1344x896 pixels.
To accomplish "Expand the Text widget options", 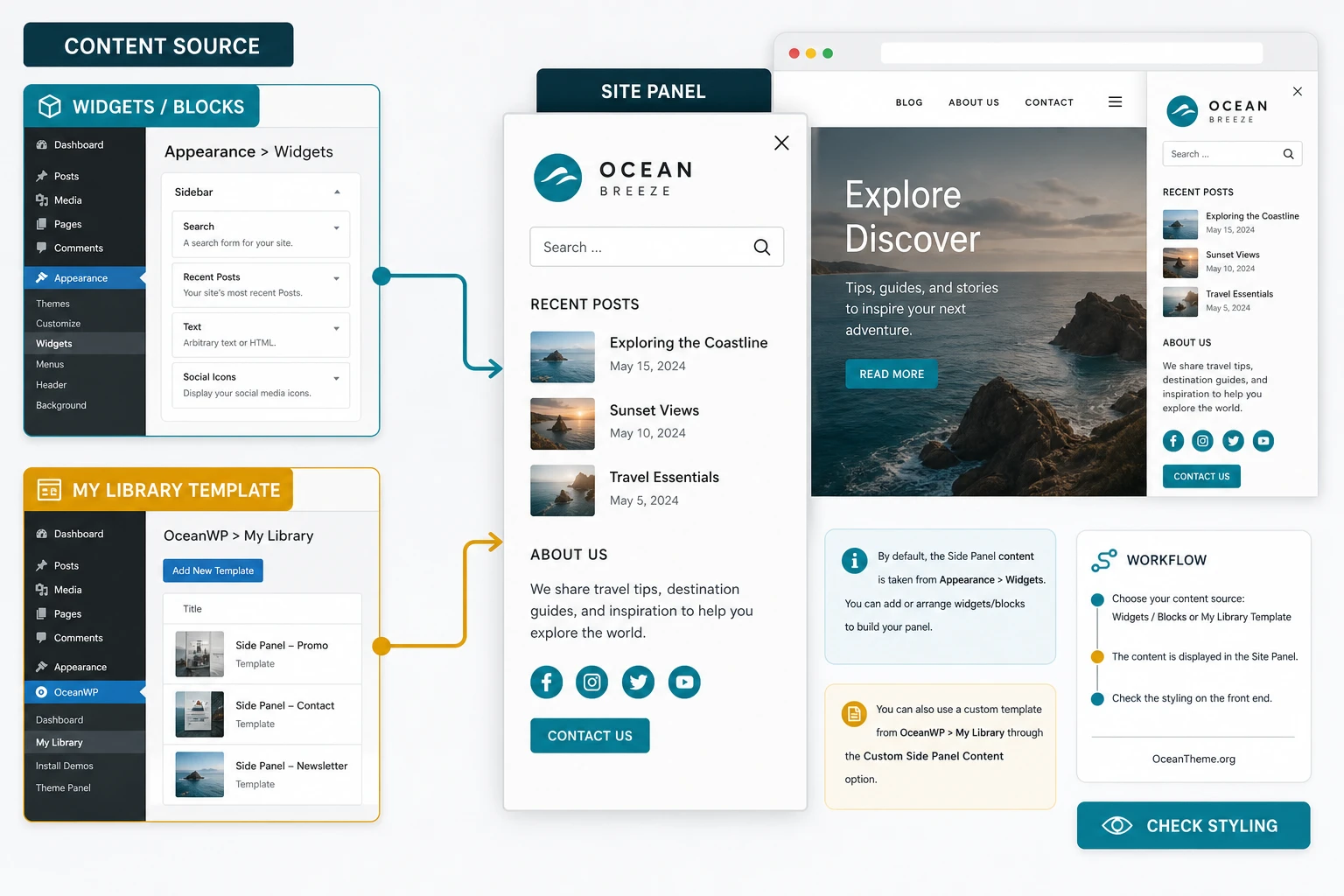I will point(337,329).
